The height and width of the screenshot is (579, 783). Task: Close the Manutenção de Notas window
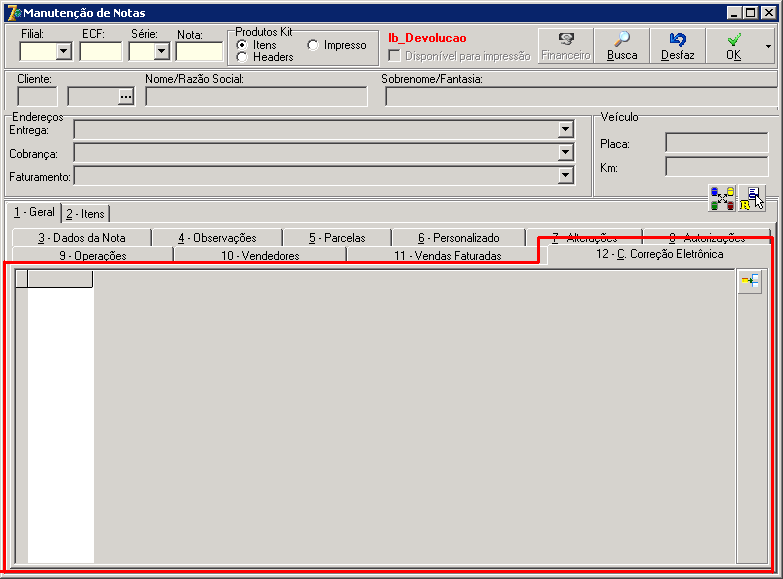tap(769, 12)
